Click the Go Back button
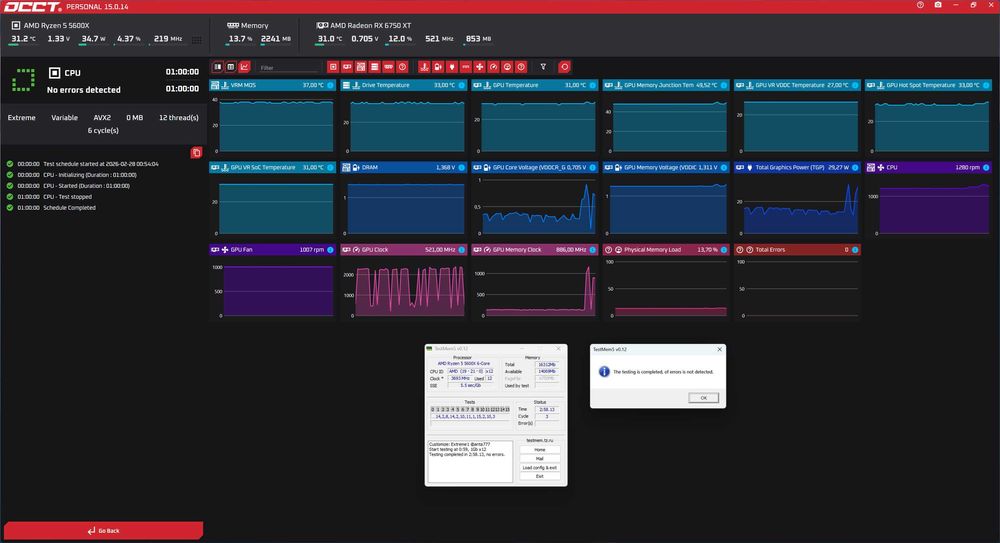The width and height of the screenshot is (1000, 543). click(103, 530)
